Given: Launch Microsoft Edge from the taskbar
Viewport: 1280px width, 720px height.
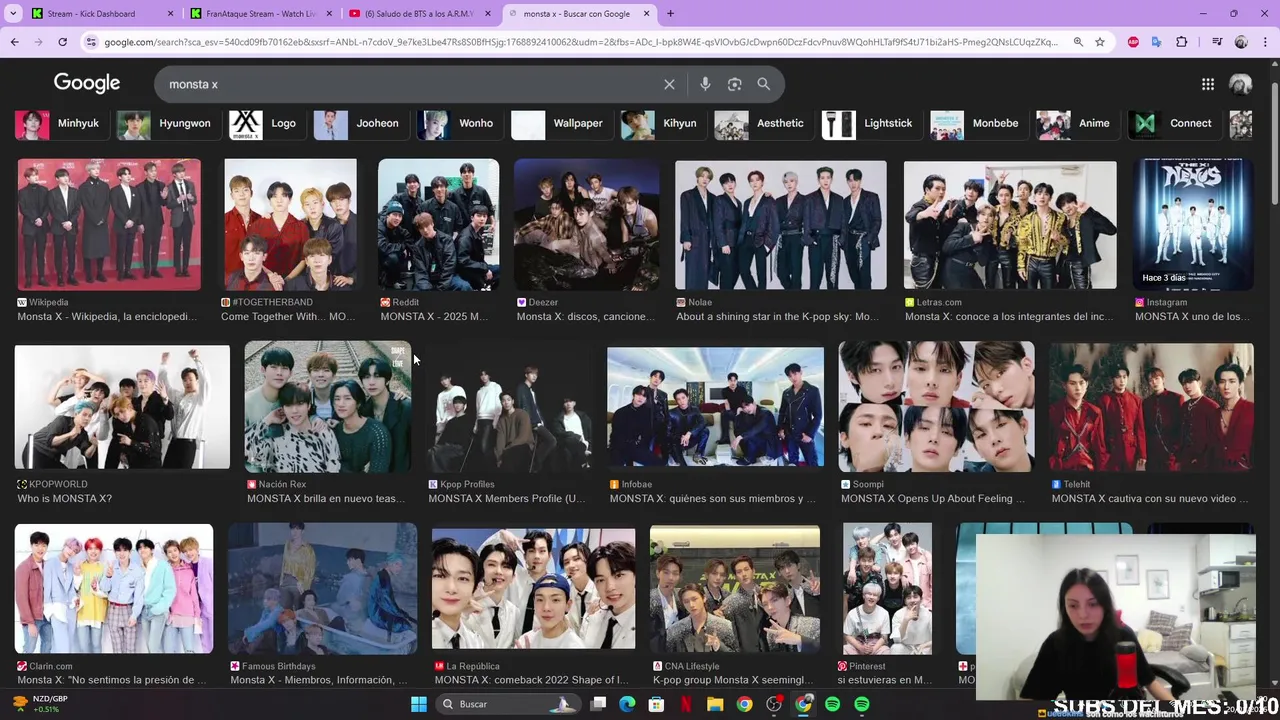Looking at the screenshot, I should (627, 704).
